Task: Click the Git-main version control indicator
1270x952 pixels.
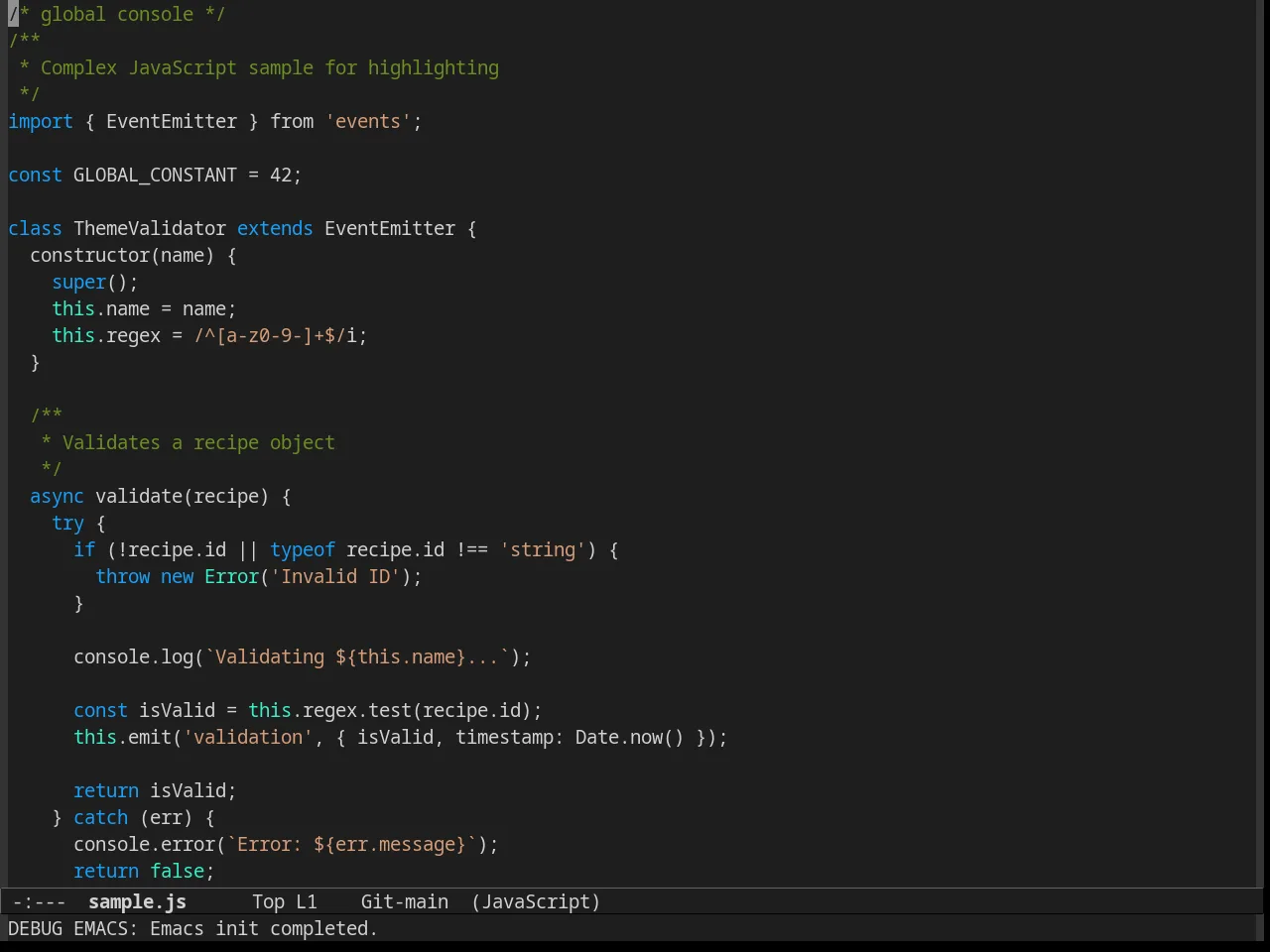Action: pyautogui.click(x=405, y=901)
